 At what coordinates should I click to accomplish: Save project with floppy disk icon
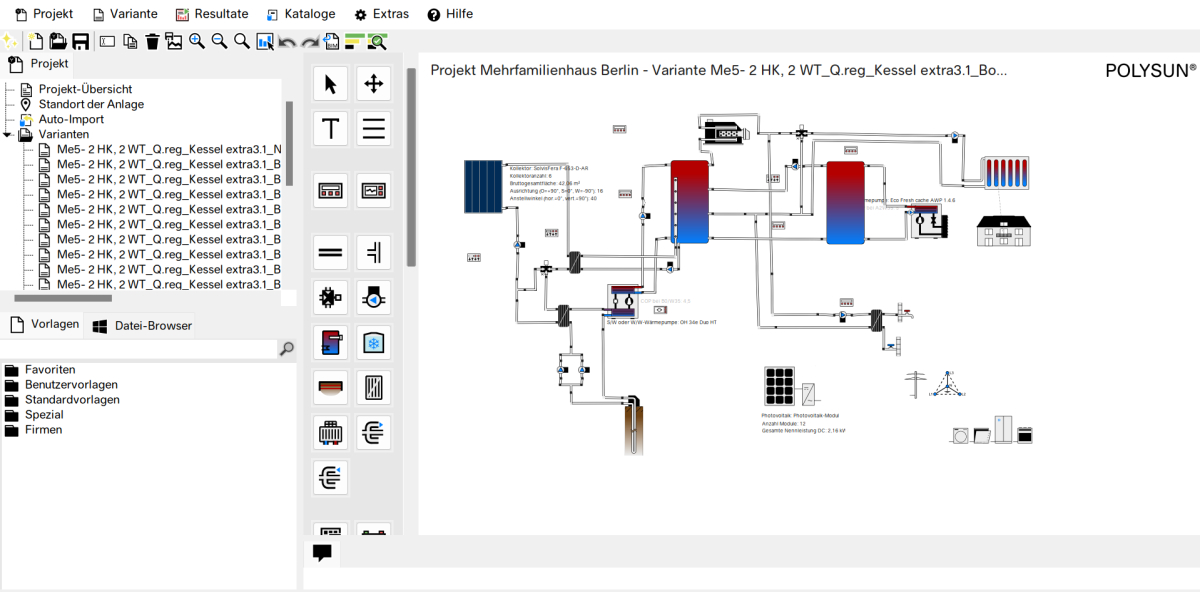click(80, 41)
